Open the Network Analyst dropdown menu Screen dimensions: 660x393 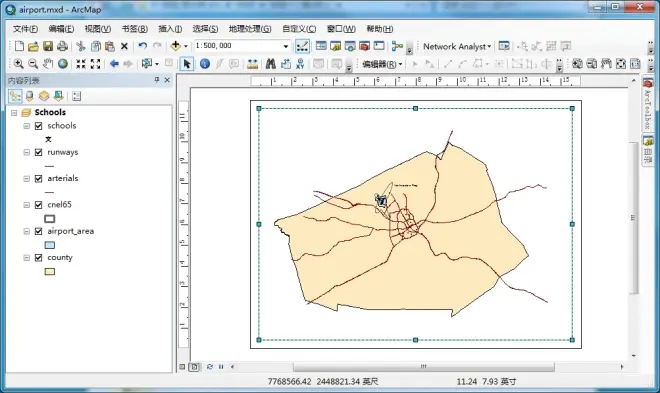point(457,46)
